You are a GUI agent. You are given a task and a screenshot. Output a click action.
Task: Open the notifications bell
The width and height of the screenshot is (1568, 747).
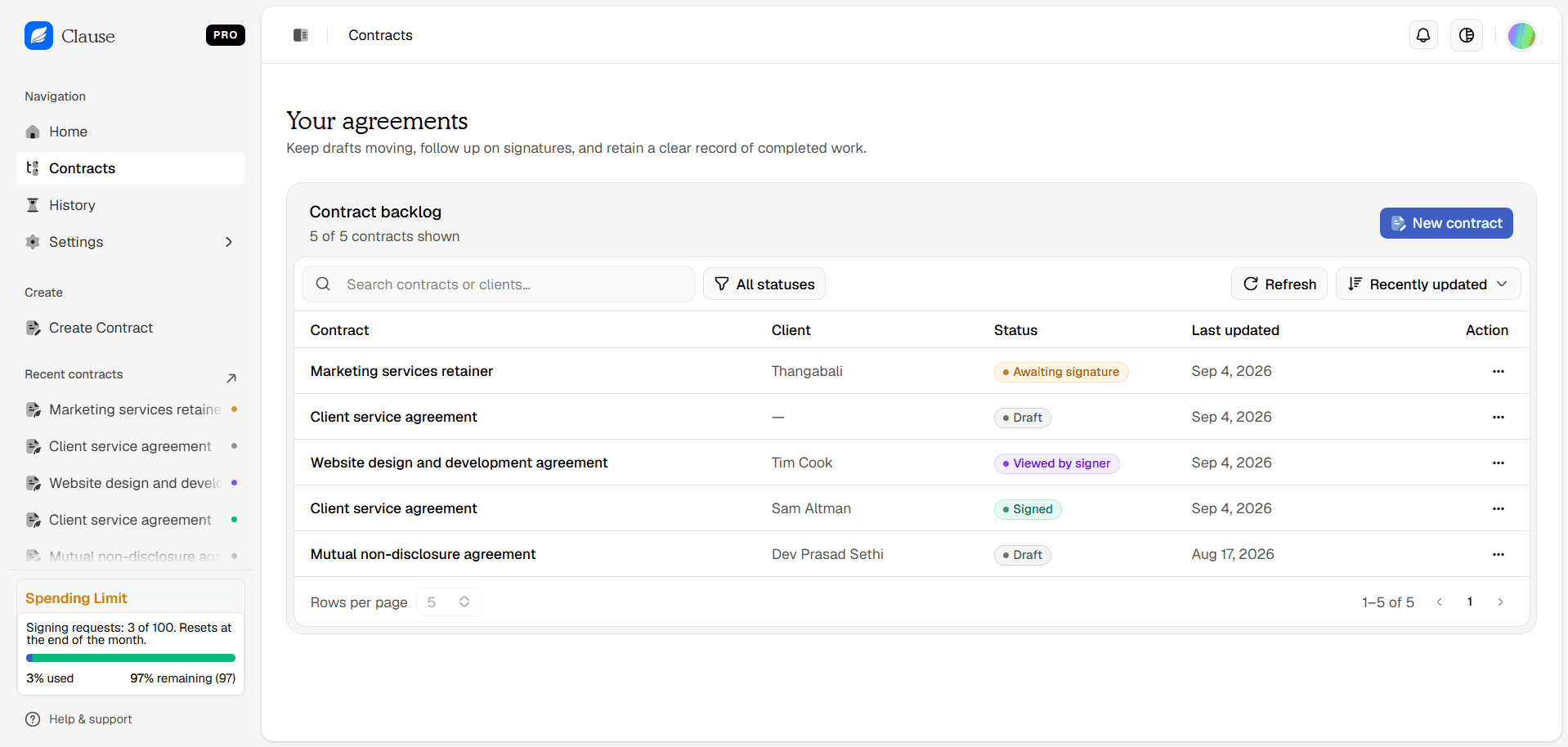(1423, 35)
